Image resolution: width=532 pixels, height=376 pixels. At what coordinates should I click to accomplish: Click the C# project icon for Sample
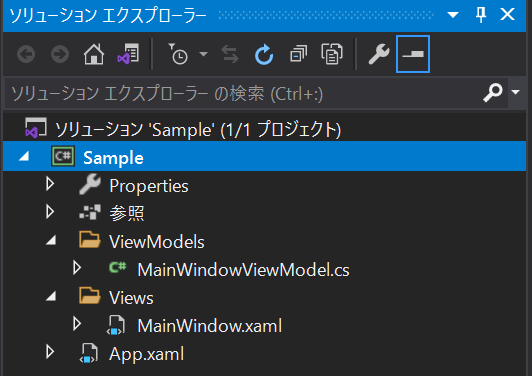(x=63, y=156)
